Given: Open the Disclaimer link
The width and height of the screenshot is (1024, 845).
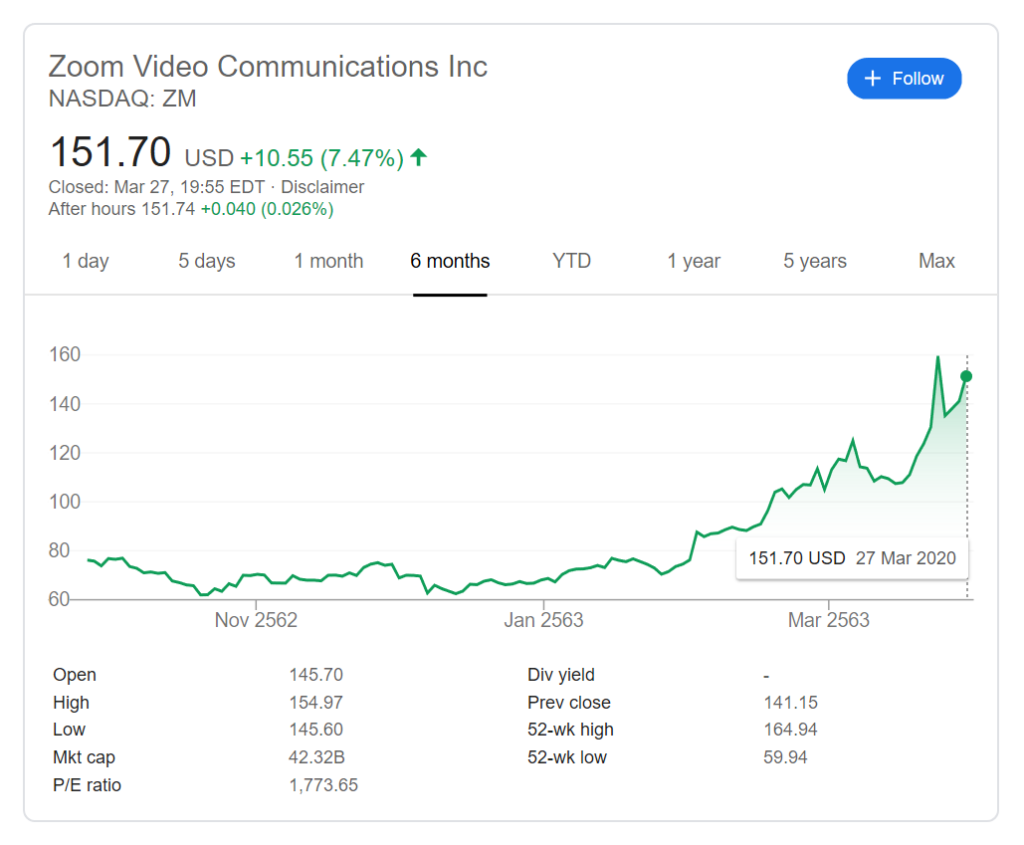Looking at the screenshot, I should 322,187.
